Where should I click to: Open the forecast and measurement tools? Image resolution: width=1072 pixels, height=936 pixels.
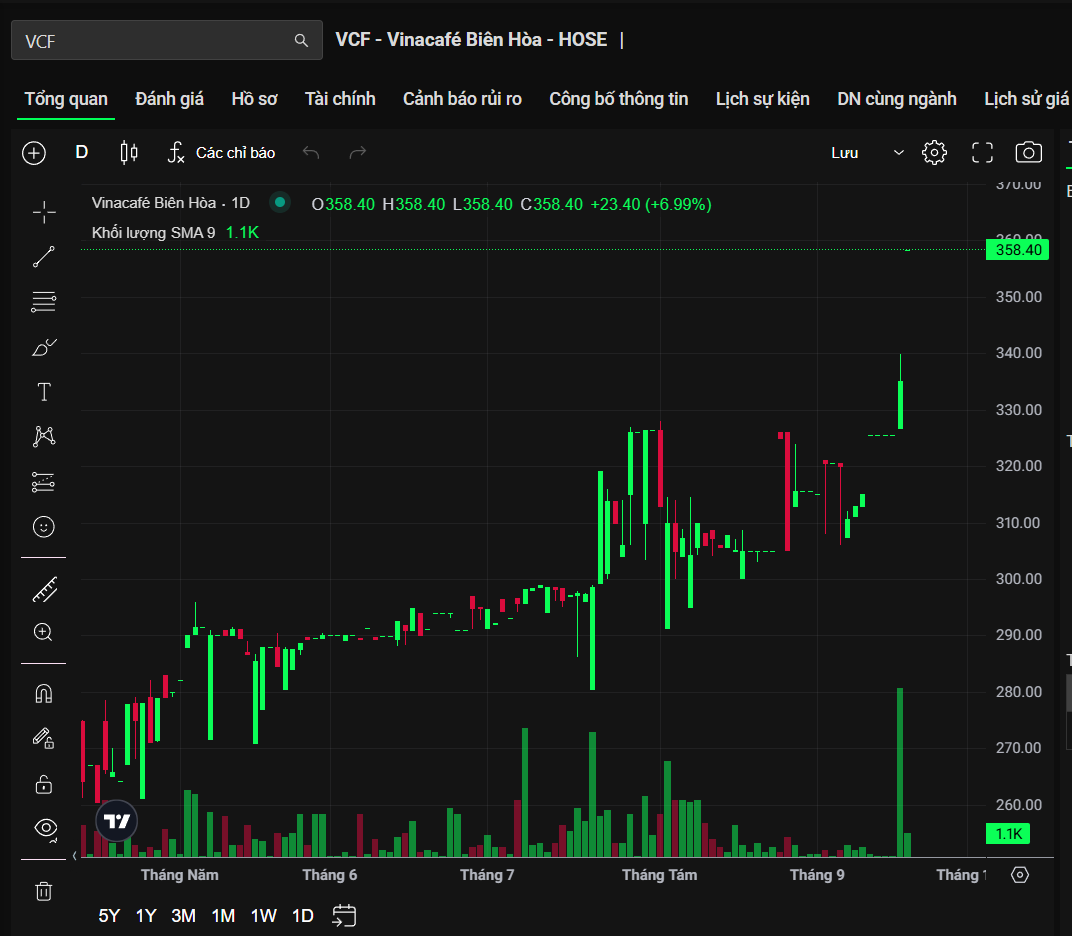pos(44,482)
